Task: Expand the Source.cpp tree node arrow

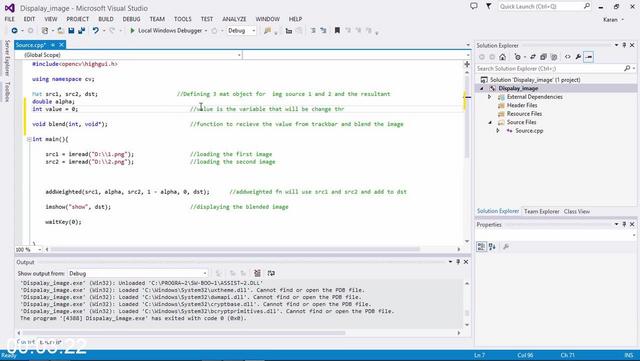Action: coord(498,131)
